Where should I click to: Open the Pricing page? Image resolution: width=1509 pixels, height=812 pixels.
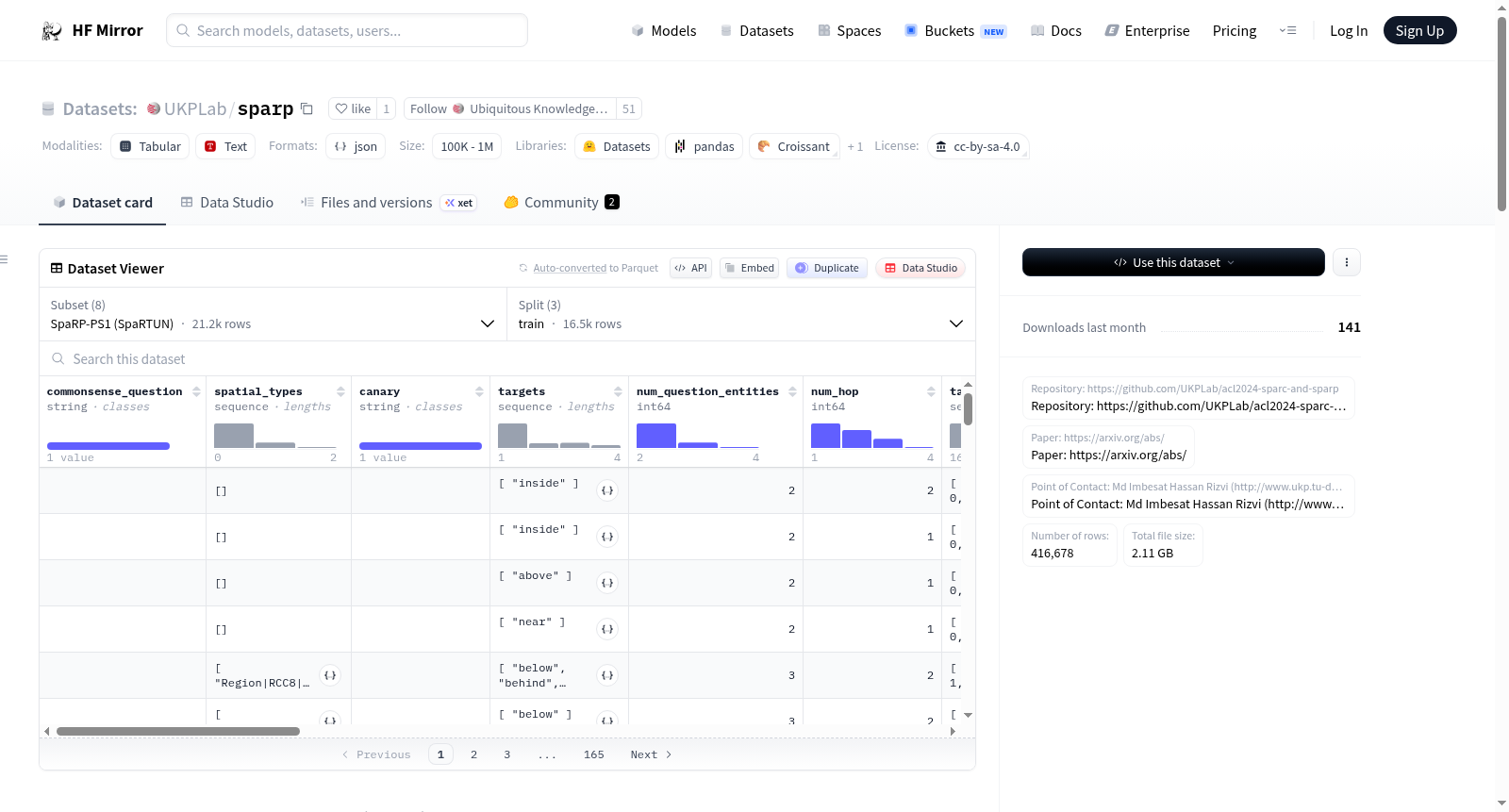[x=1235, y=31]
